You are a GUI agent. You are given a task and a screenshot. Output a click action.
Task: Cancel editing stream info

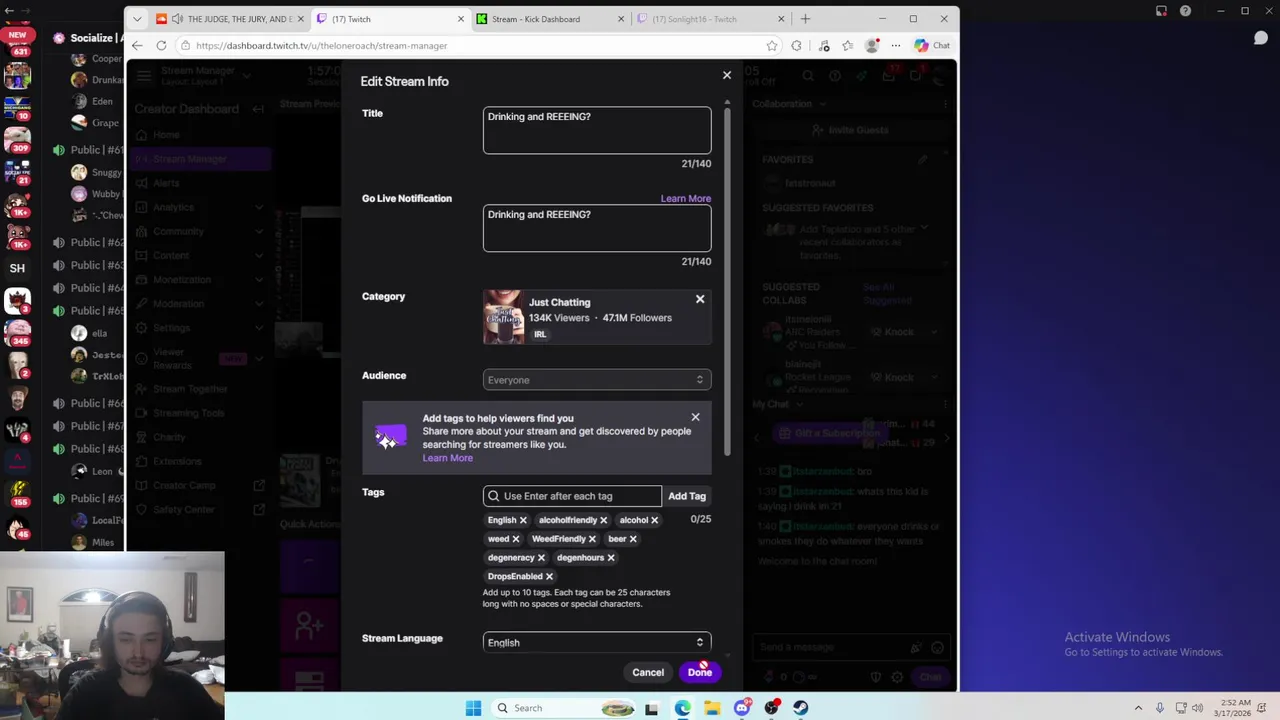pyautogui.click(x=648, y=672)
